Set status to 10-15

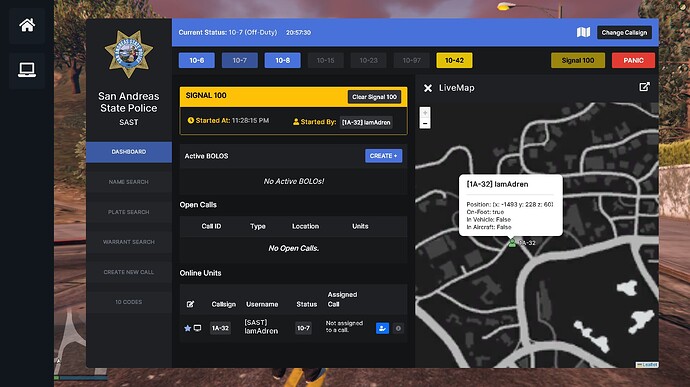[x=326, y=60]
